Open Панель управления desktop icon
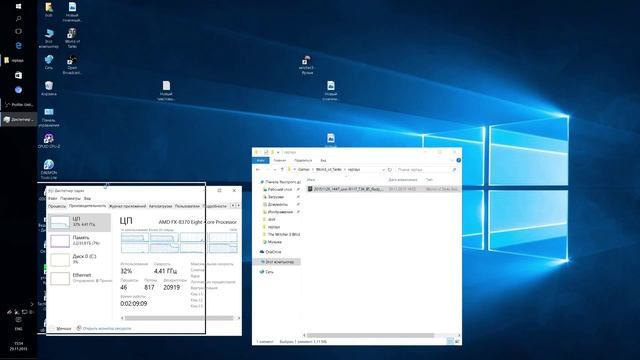Image resolution: width=640 pixels, height=360 pixels. (49, 117)
